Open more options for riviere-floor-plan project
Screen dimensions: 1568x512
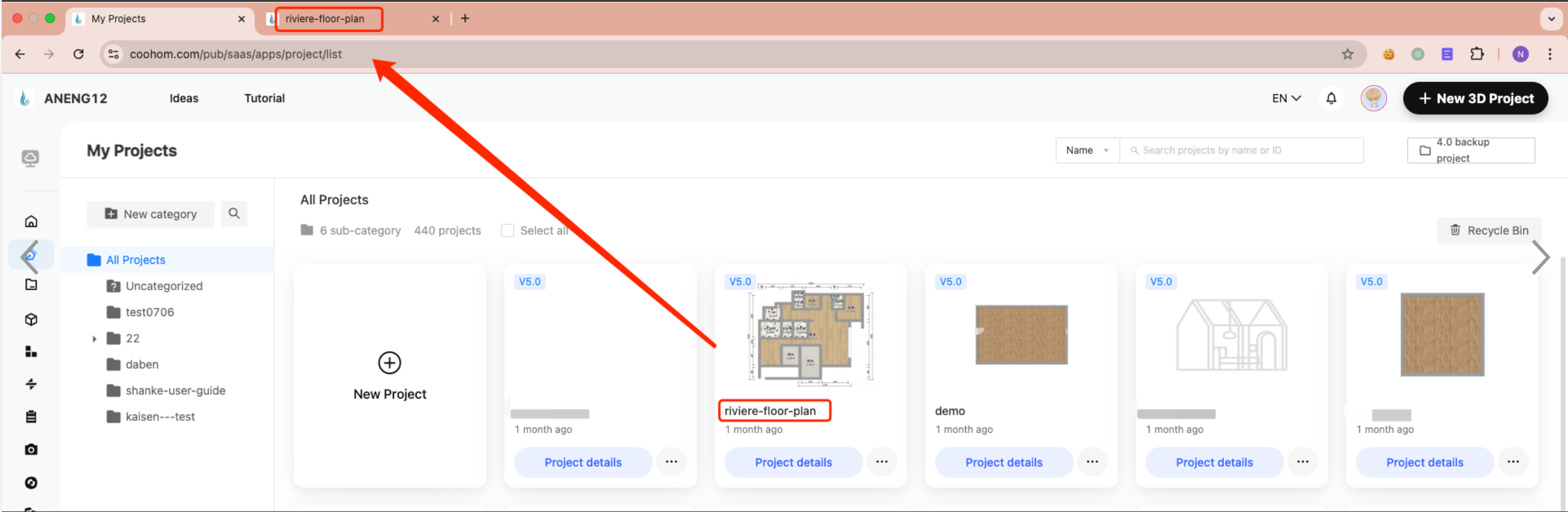pyautogui.click(x=882, y=462)
